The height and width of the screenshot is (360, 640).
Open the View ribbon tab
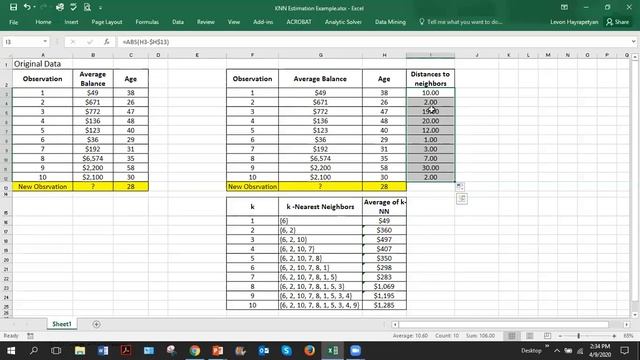(x=233, y=22)
